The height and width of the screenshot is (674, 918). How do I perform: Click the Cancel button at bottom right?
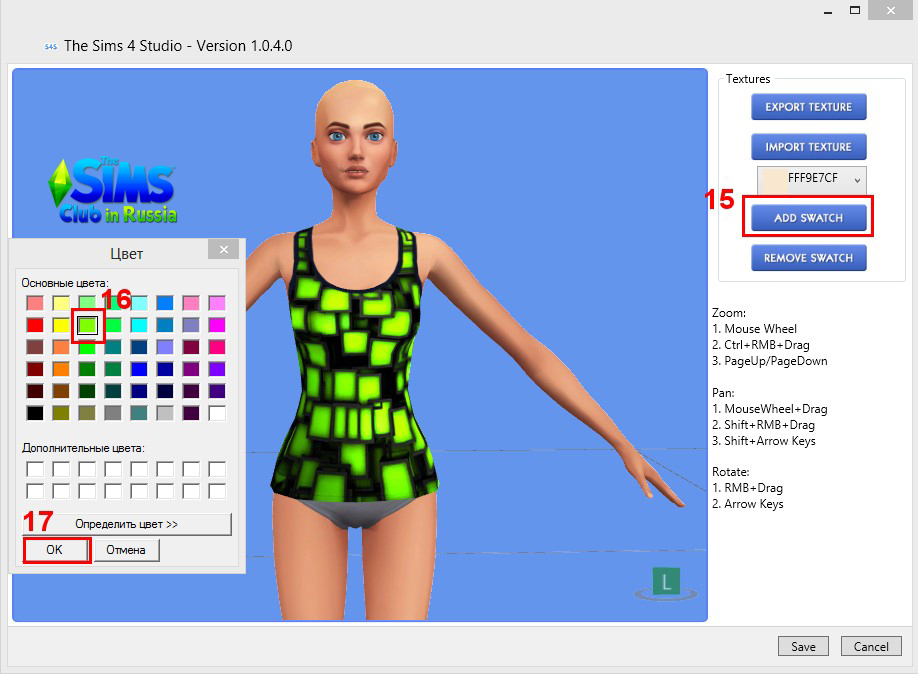(x=871, y=646)
